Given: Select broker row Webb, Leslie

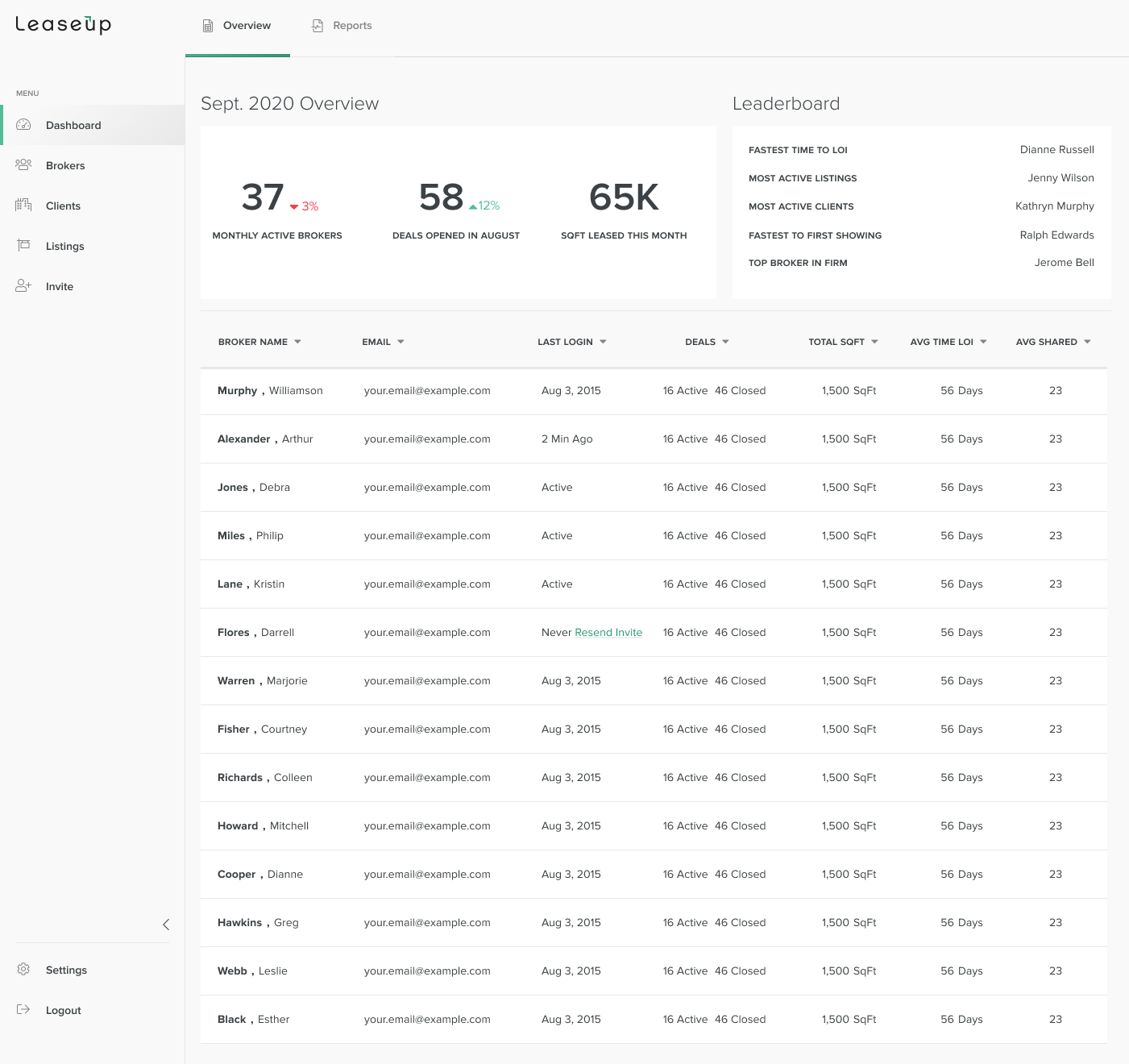Looking at the screenshot, I should tap(654, 971).
